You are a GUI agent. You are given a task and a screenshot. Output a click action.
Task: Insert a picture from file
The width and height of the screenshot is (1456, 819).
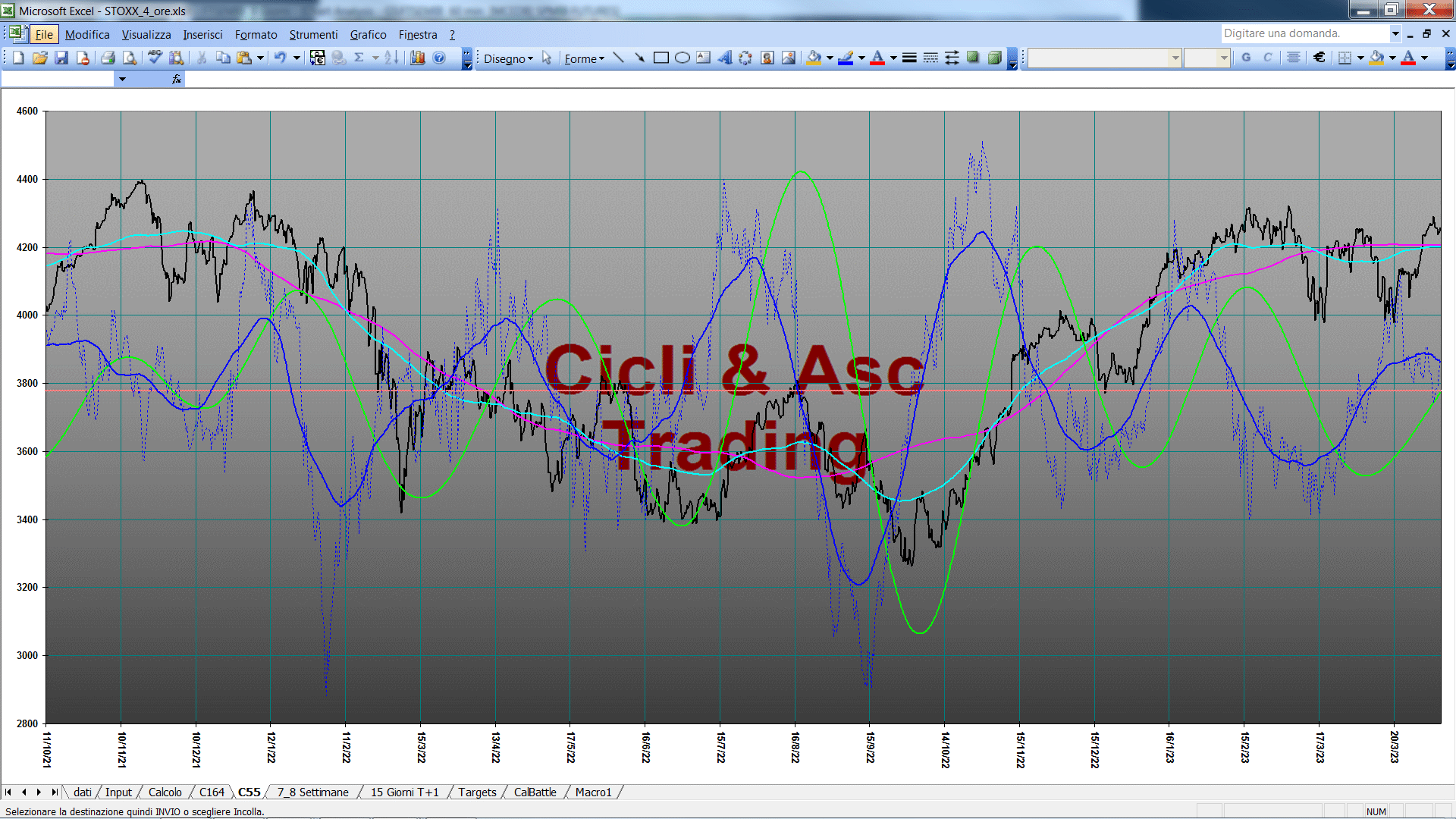coord(789,58)
